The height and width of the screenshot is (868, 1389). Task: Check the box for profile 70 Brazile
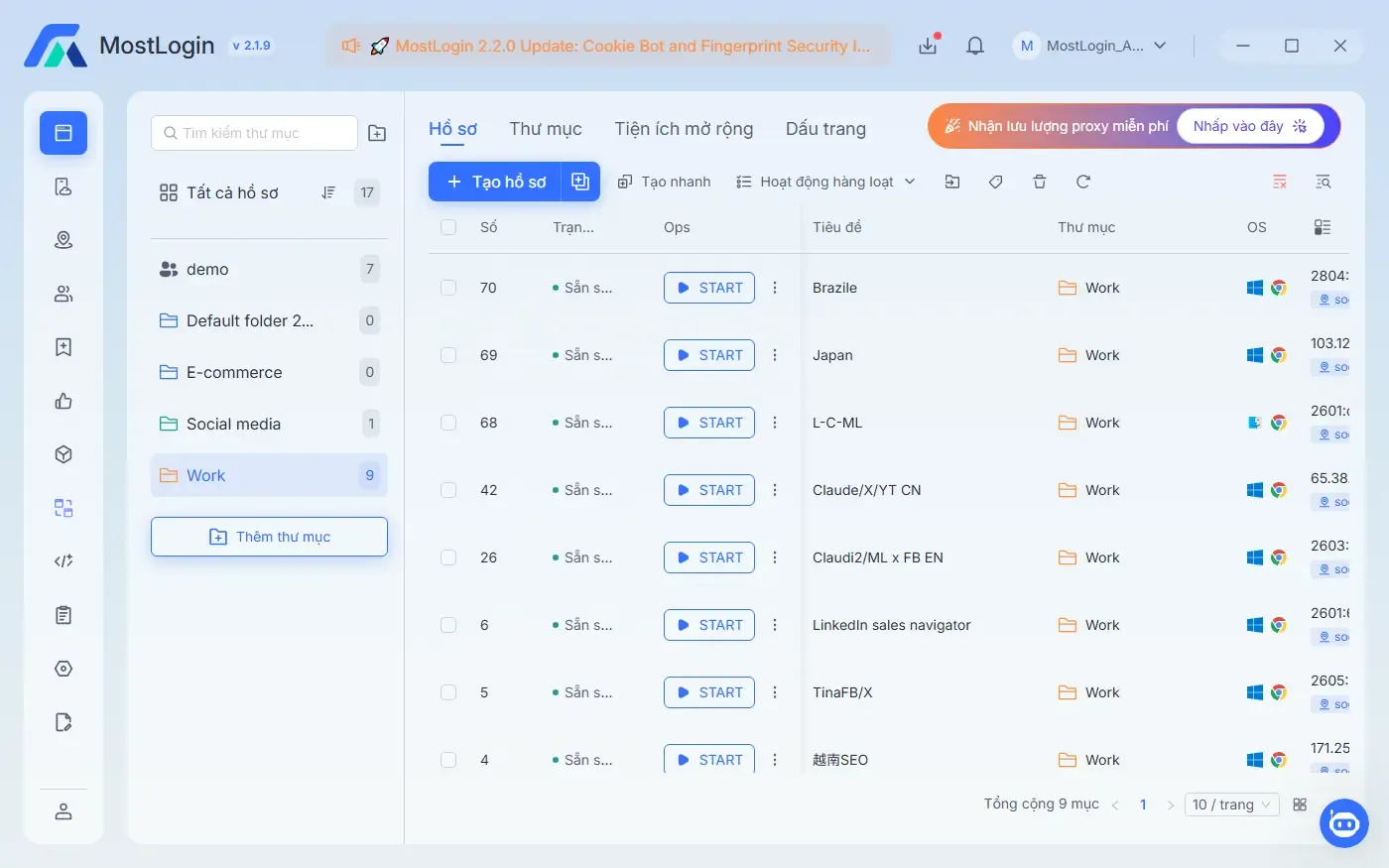coord(448,288)
